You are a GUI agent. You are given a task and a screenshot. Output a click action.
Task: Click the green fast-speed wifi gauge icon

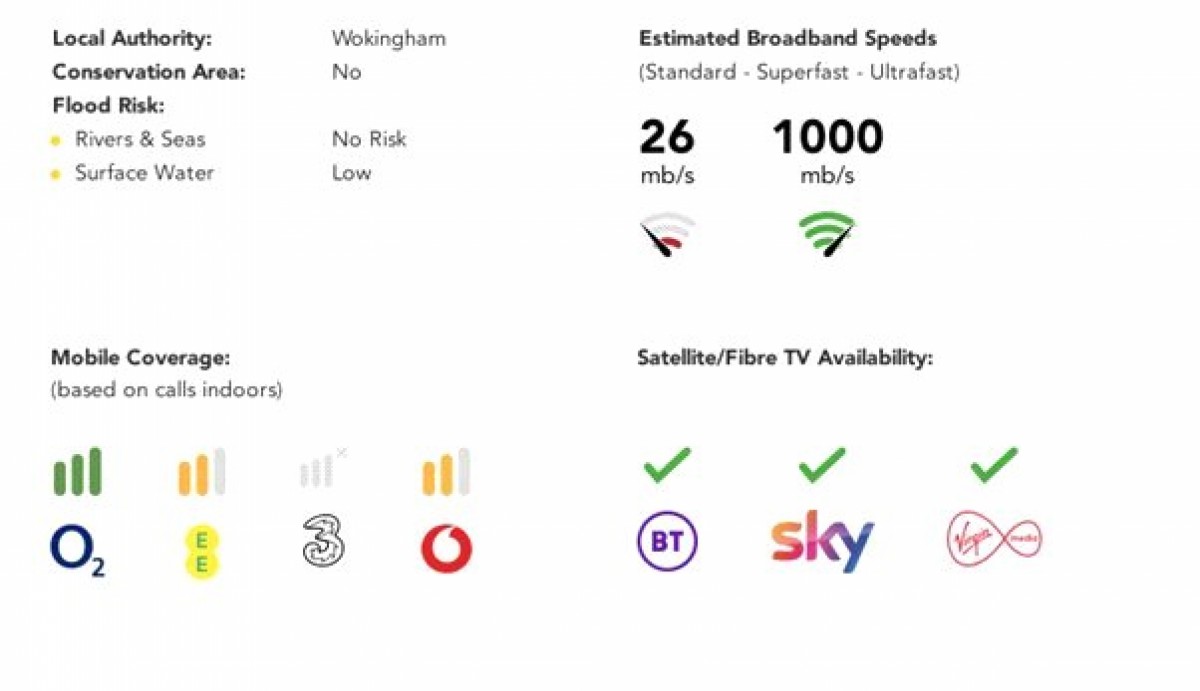point(827,234)
